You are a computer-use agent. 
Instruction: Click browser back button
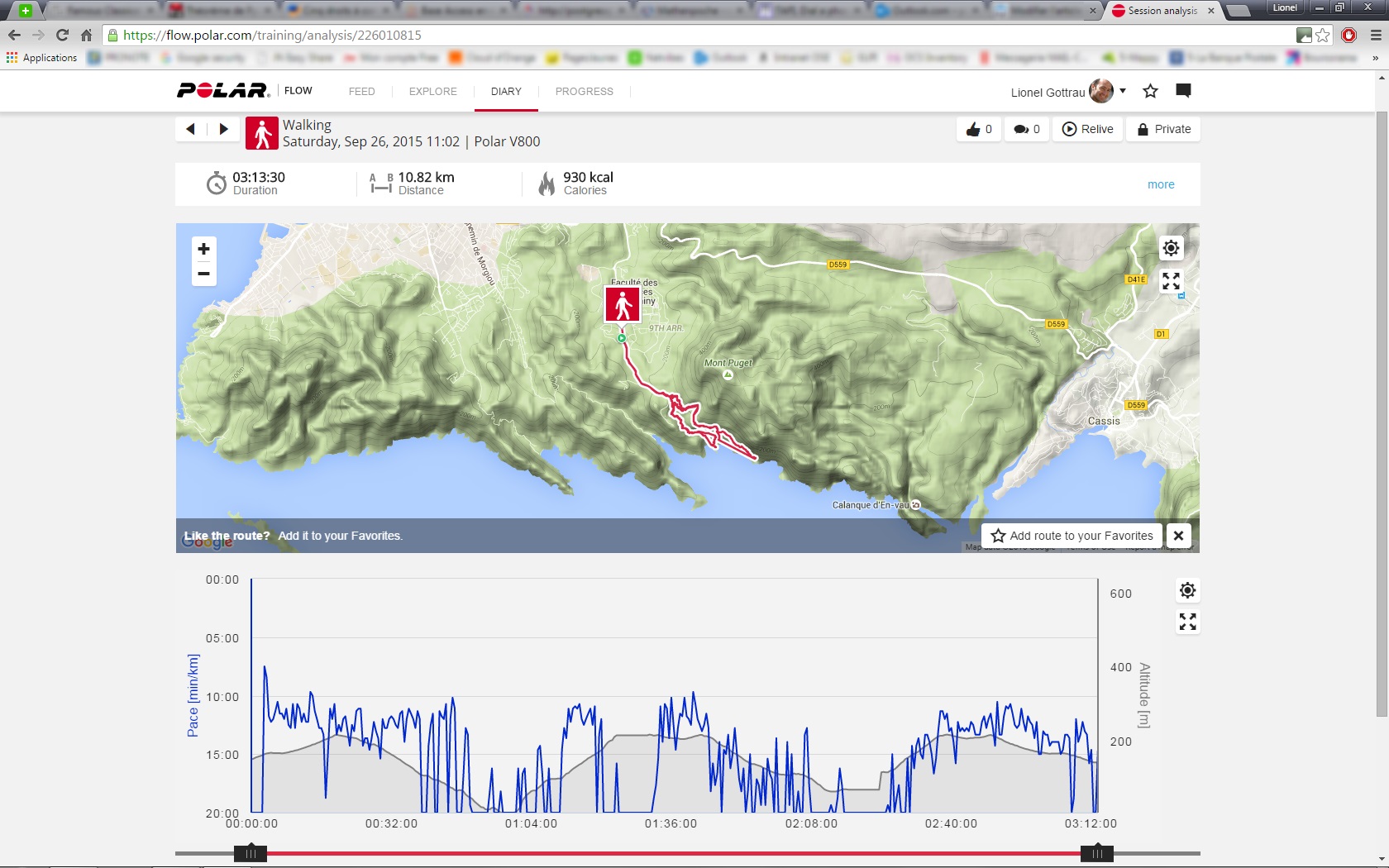click(x=14, y=36)
